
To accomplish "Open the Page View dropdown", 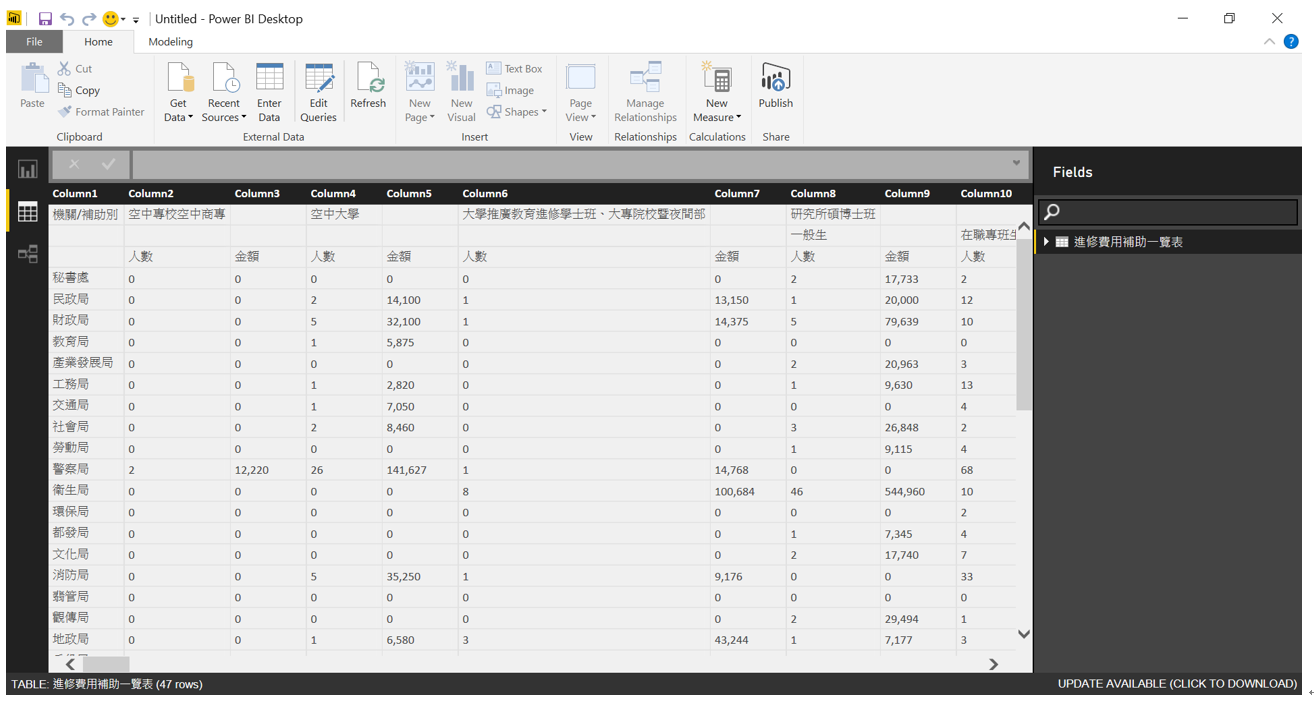I will point(580,93).
